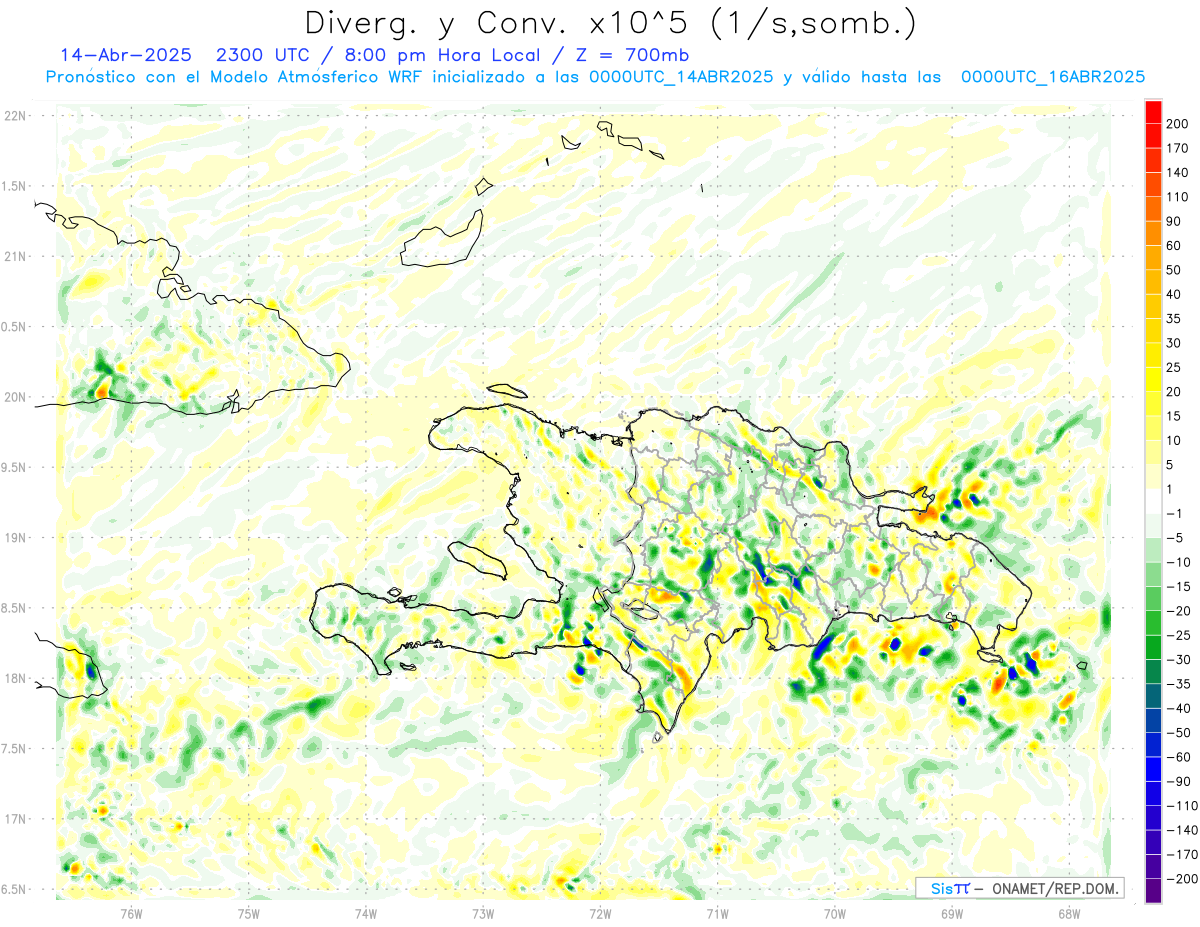Click the "-110" colorbar value
The width and height of the screenshot is (1200, 927).
point(1181,806)
